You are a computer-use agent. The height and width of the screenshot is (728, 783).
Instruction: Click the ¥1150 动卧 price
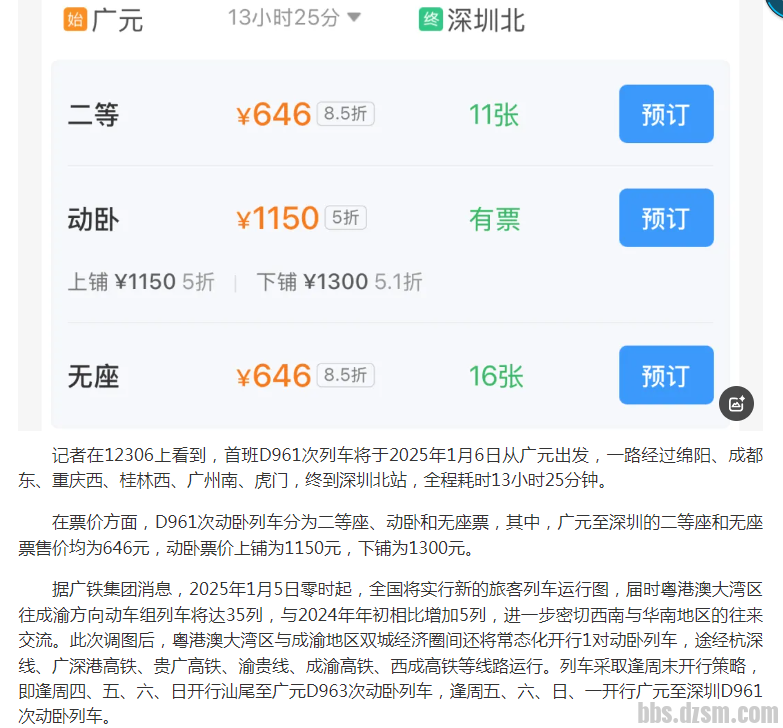277,218
